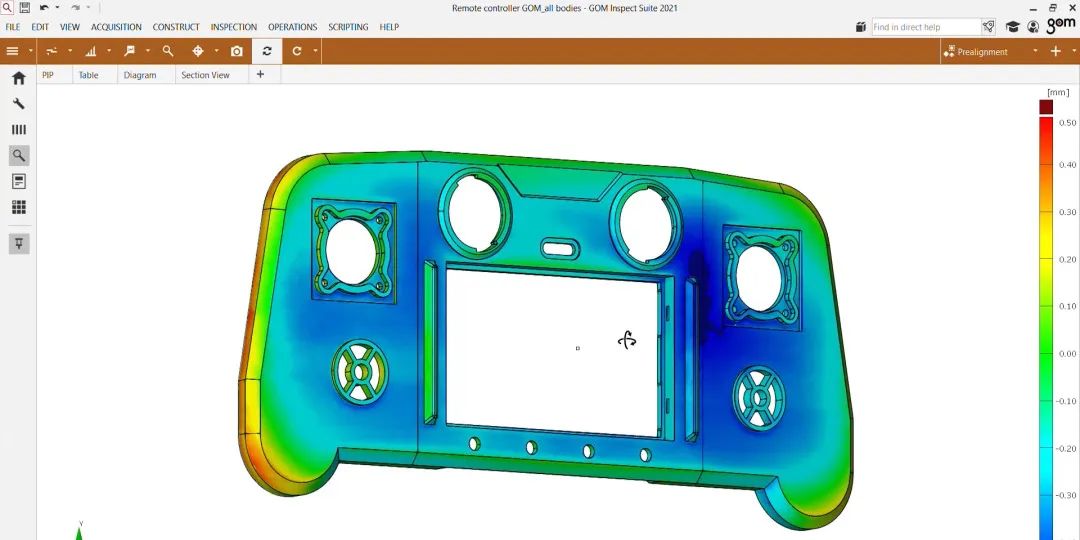Switch to the PIP tab
Screen dimensions: 1080x540
[48, 75]
